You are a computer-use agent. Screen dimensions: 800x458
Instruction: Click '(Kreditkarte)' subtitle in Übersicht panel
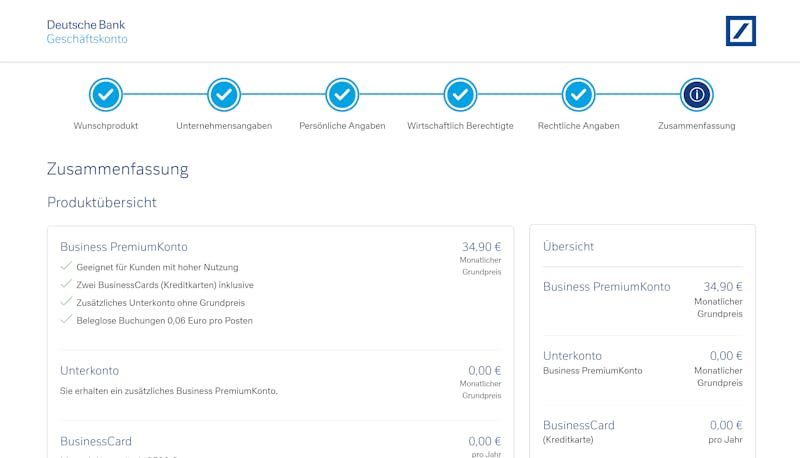pos(568,440)
